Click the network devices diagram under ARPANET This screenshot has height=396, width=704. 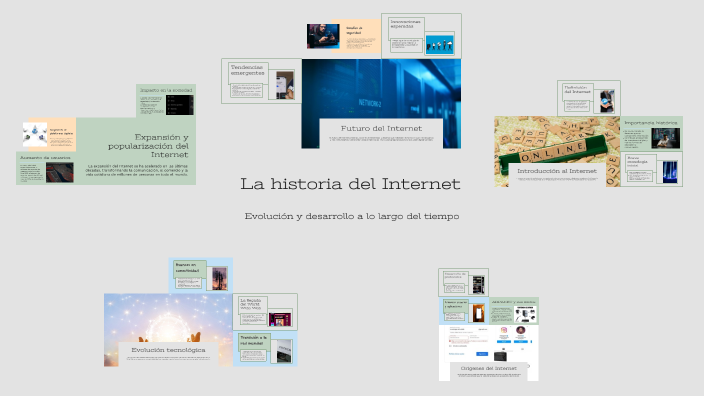(x=526, y=314)
